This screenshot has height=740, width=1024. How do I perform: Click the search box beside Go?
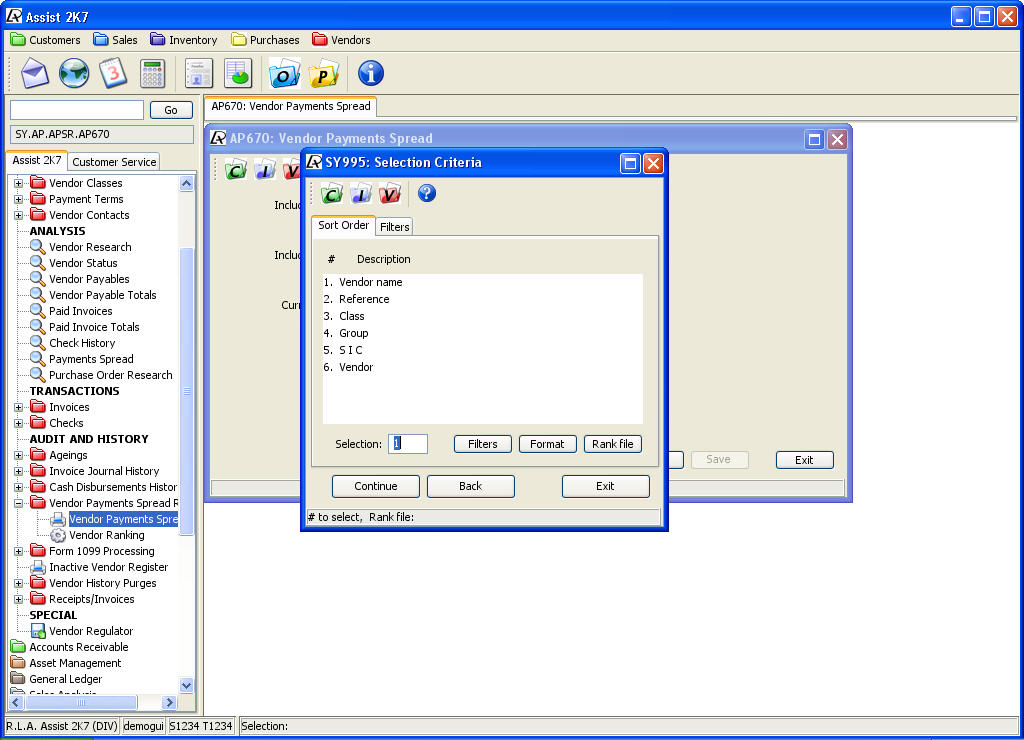tap(77, 110)
